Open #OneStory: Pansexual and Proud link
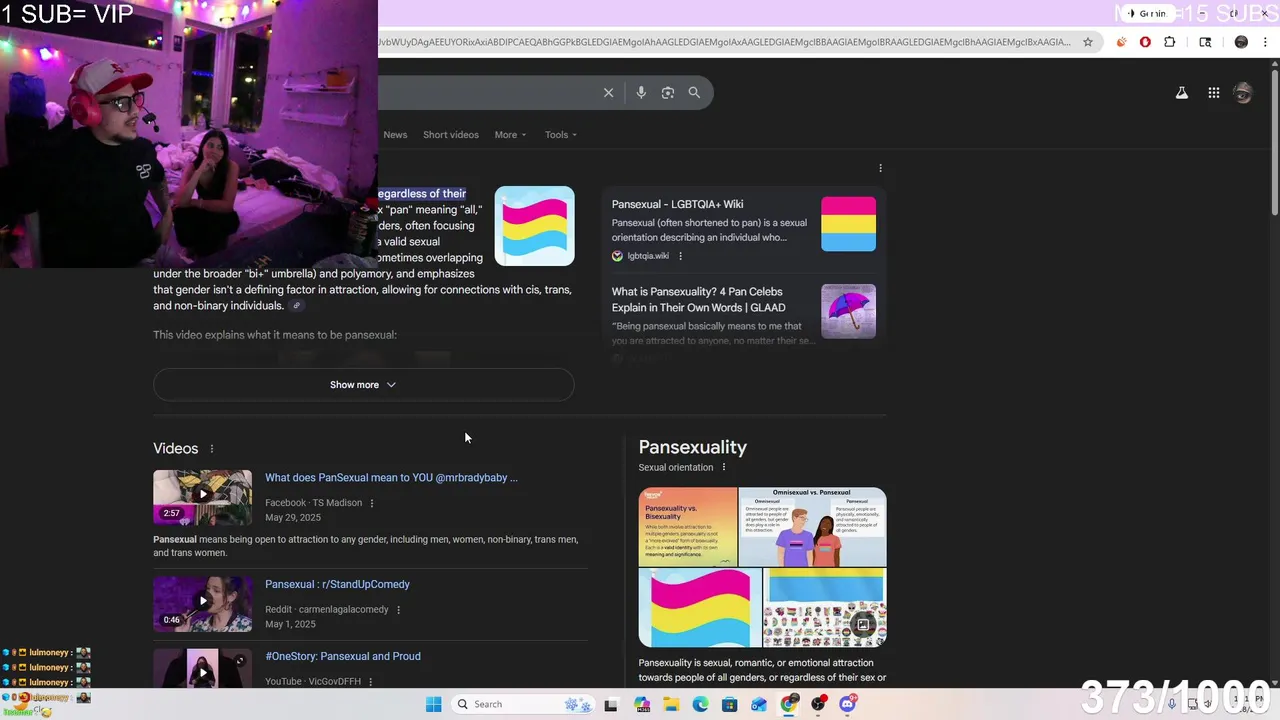The height and width of the screenshot is (720, 1280). (343, 656)
